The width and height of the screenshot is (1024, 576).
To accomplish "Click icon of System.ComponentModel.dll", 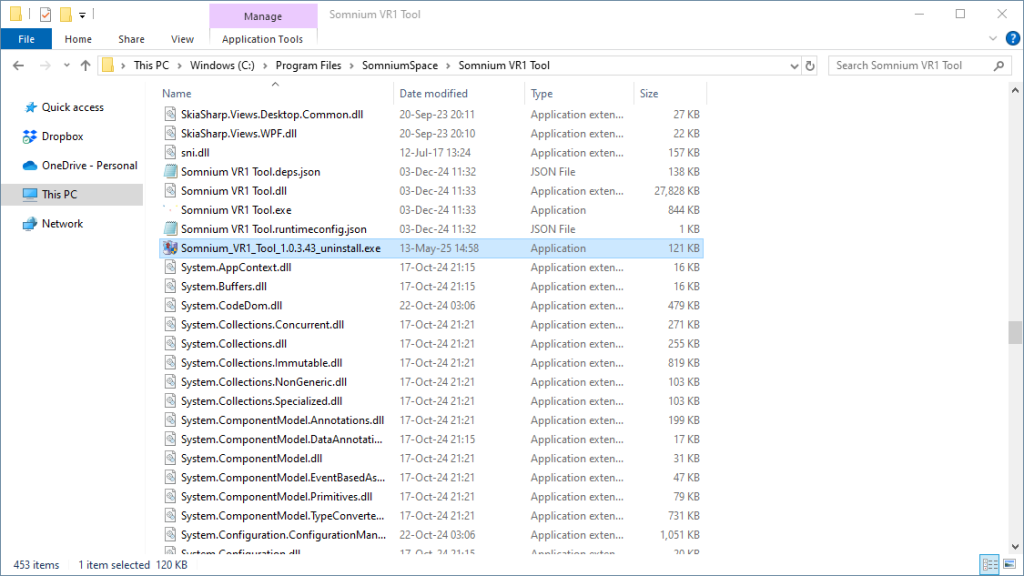I will pyautogui.click(x=170, y=458).
